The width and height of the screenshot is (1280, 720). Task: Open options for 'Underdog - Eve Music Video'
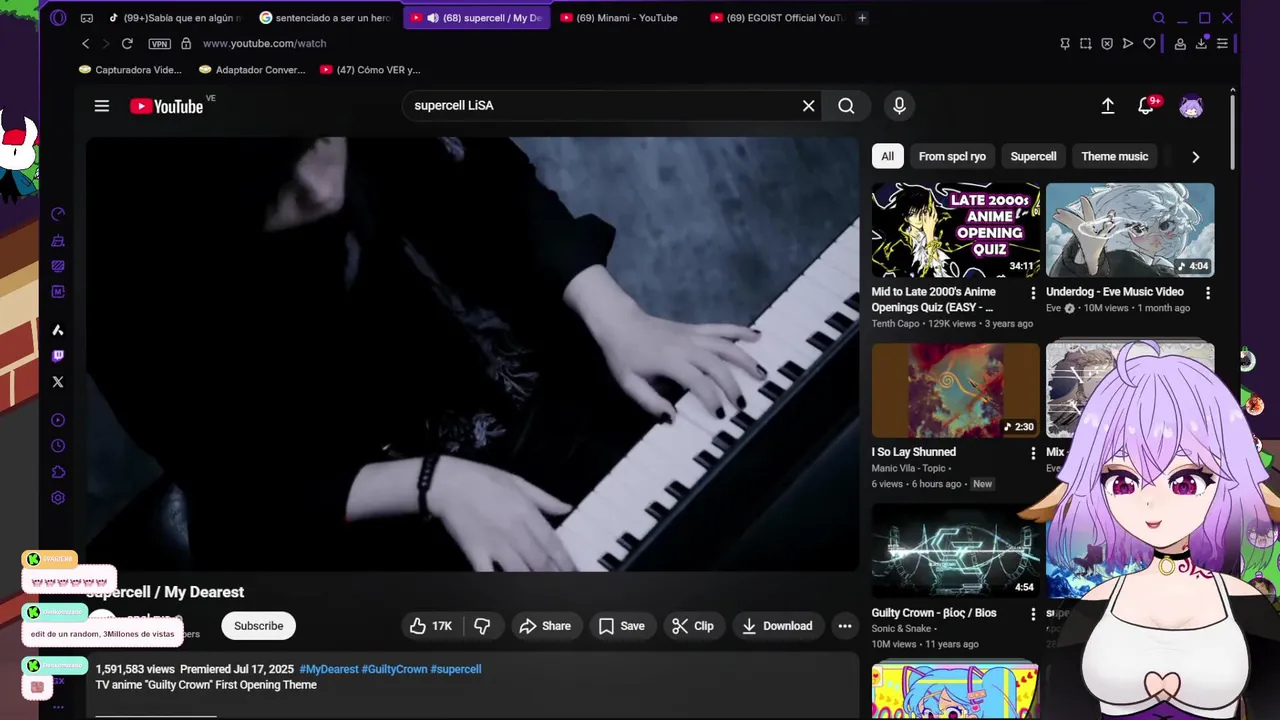point(1207,293)
